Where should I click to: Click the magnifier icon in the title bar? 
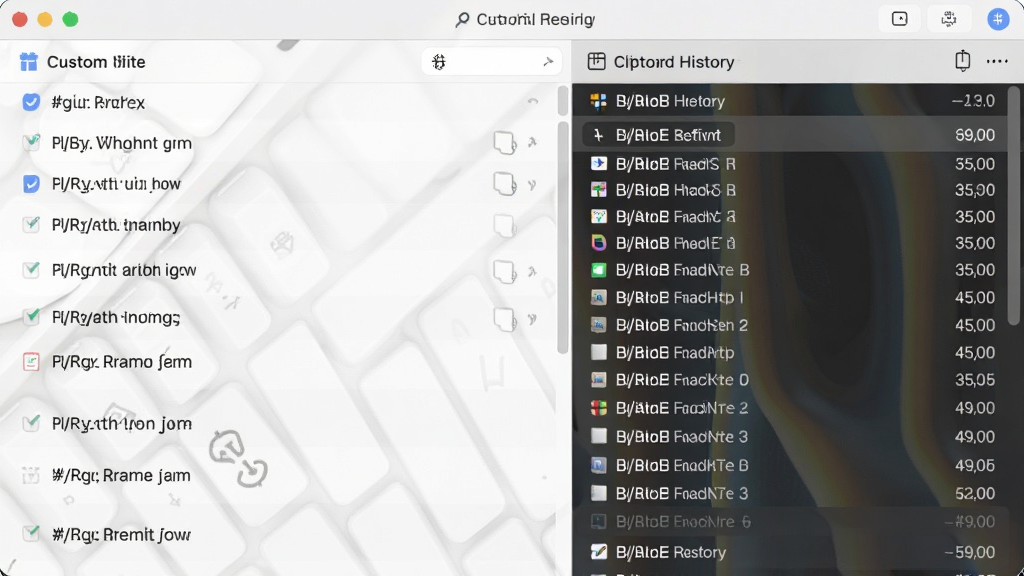tap(462, 20)
